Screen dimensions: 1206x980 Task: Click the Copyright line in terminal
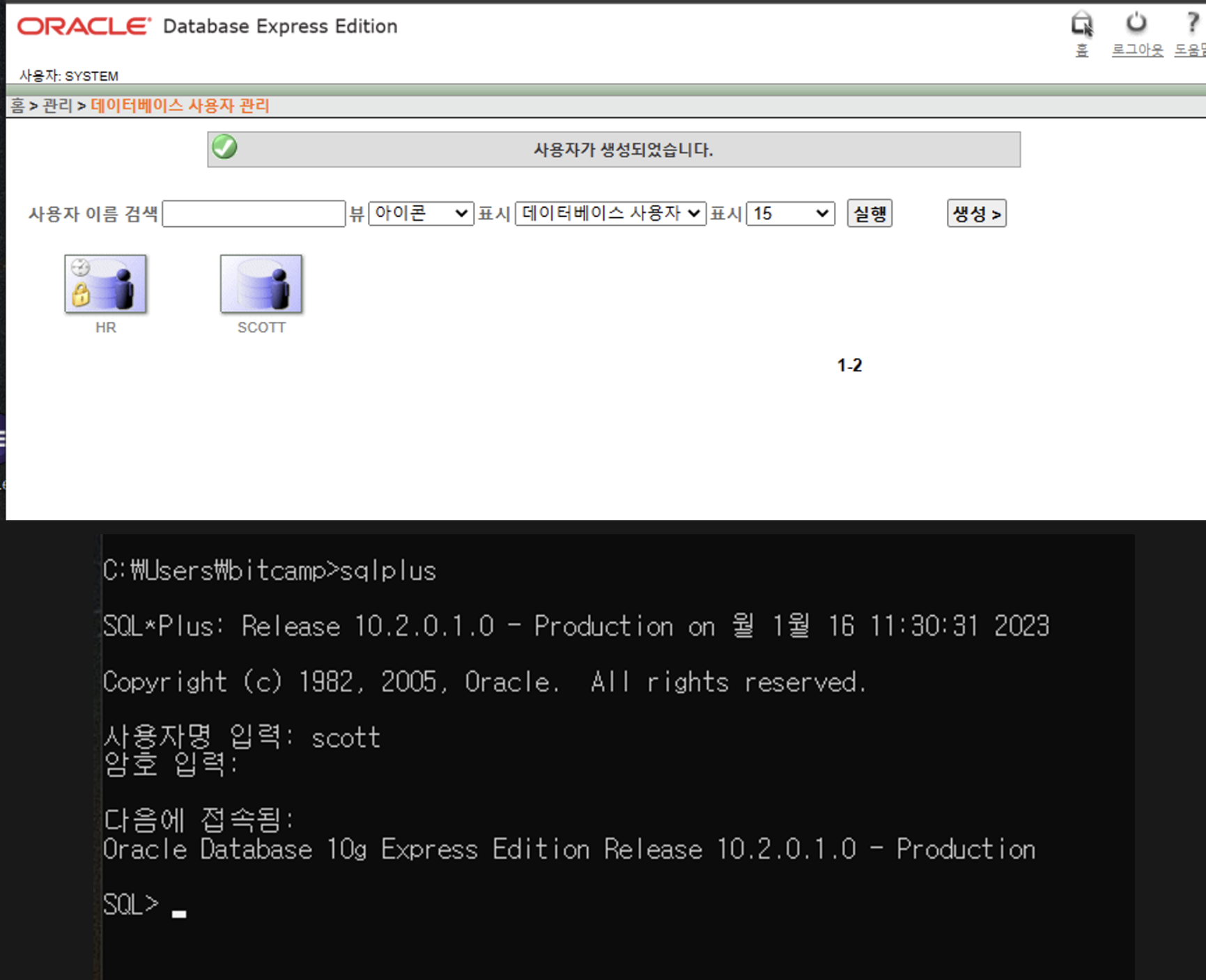point(486,682)
